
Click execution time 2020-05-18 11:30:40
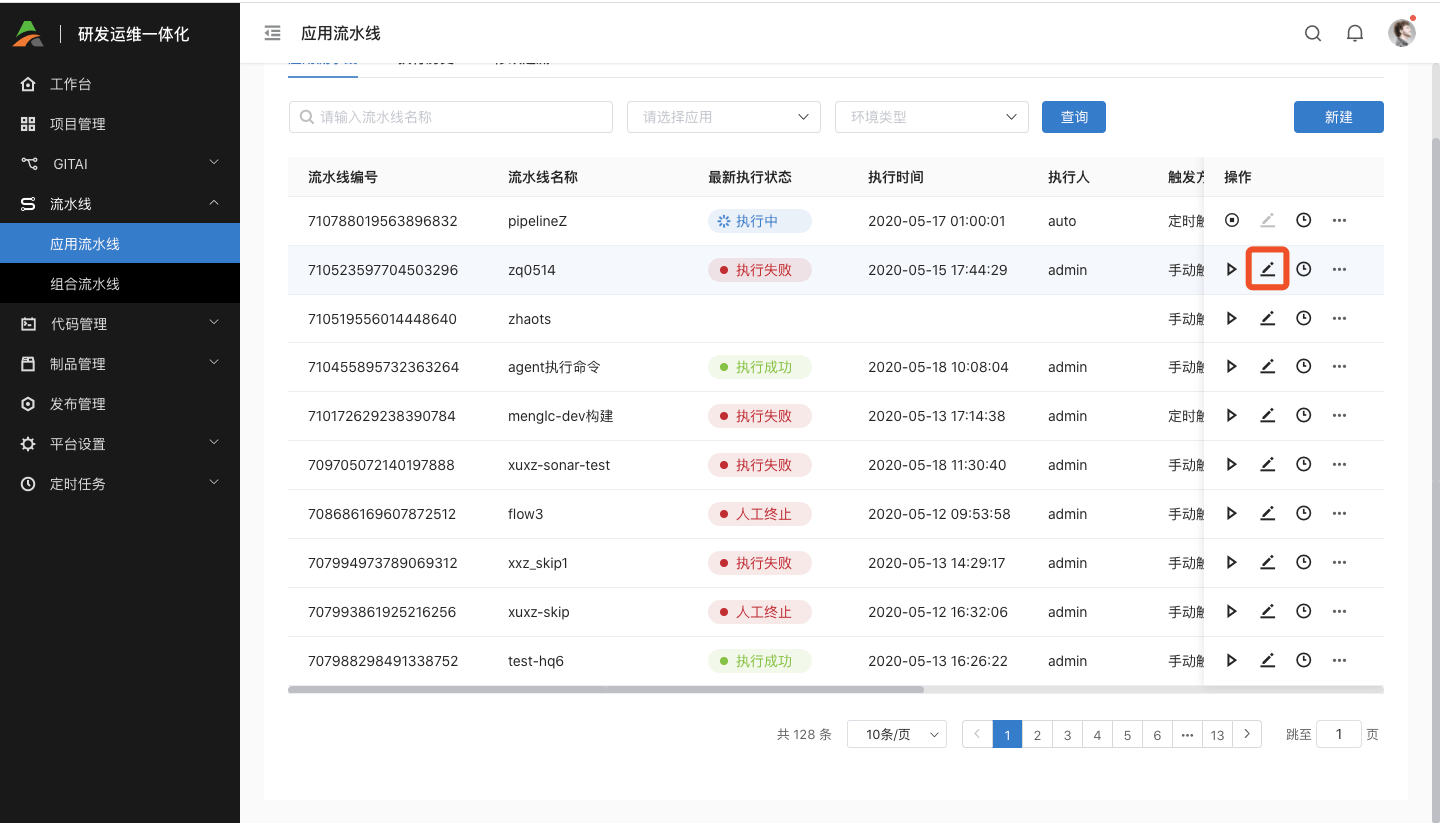[x=937, y=465]
